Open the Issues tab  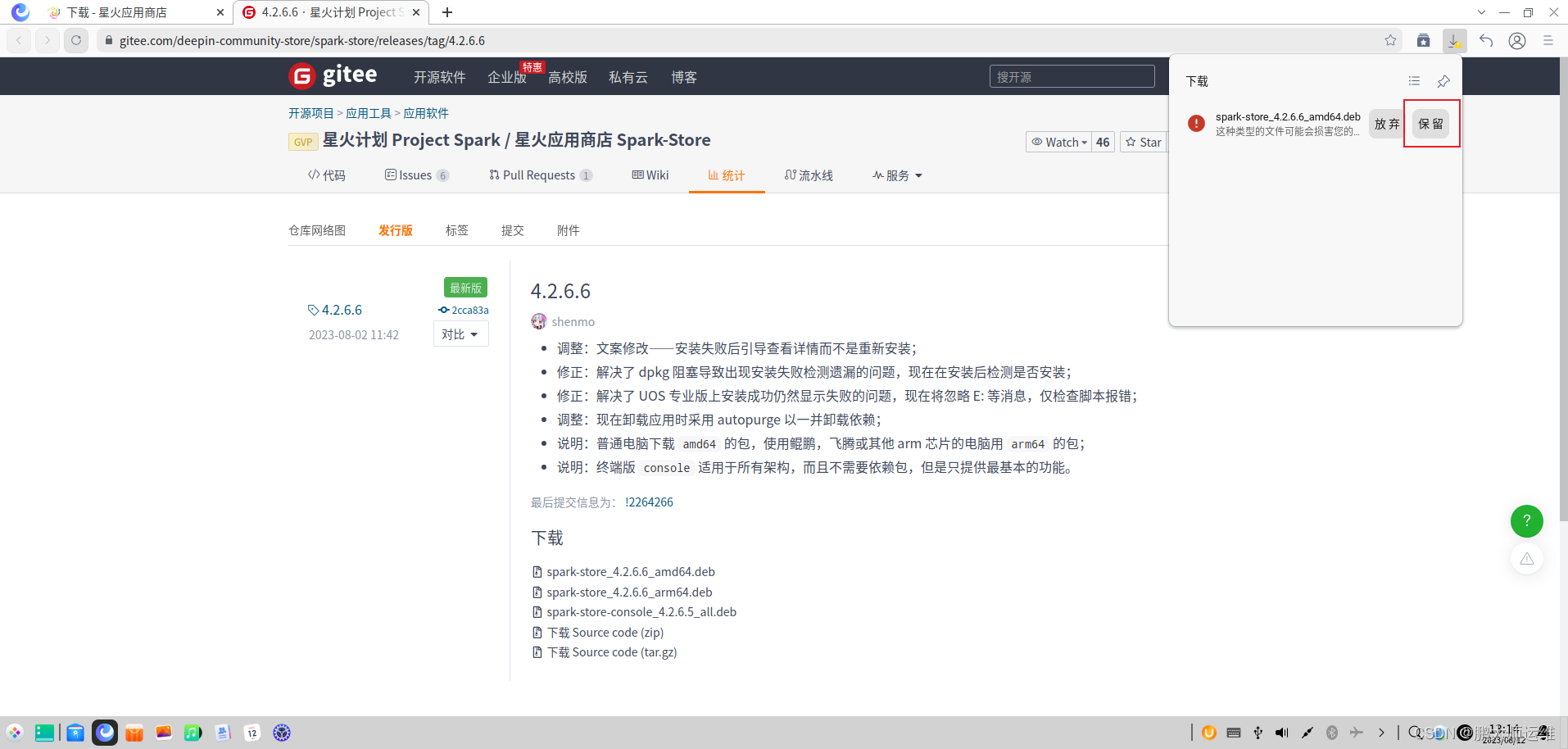tap(417, 175)
